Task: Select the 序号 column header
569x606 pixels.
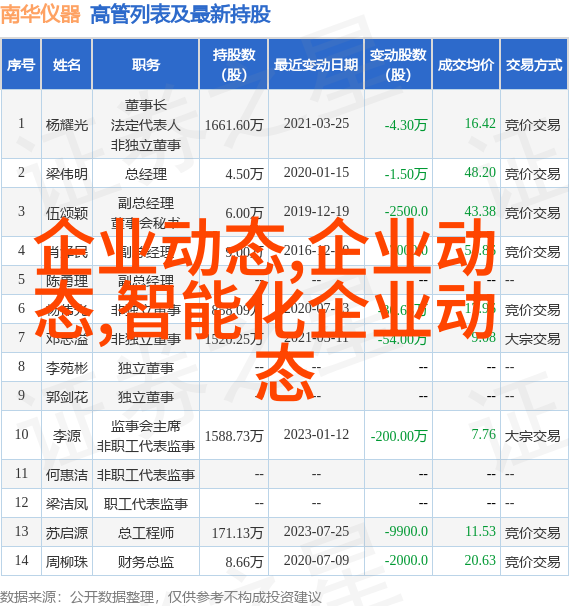Action: [x=21, y=64]
